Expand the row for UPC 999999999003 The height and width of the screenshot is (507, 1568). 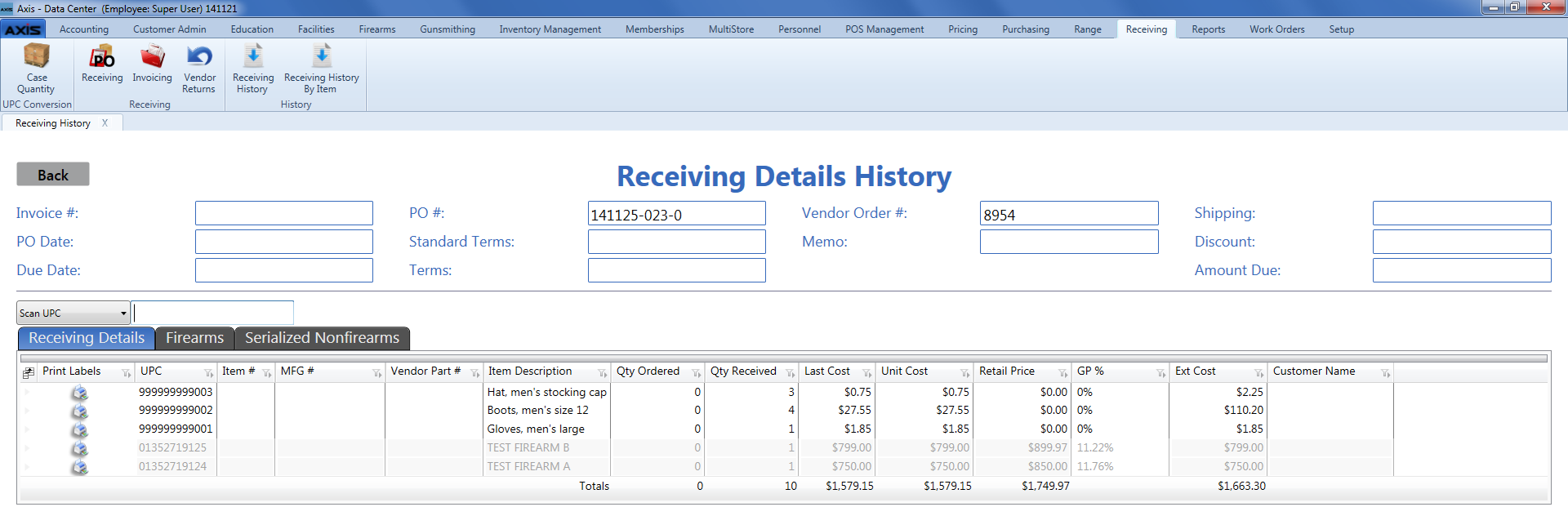click(x=26, y=393)
